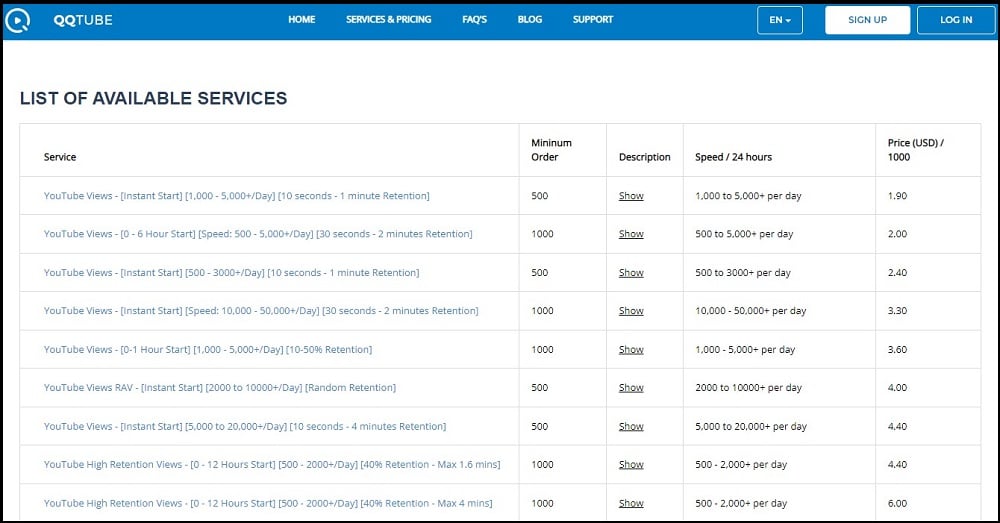This screenshot has height=523, width=1000.
Task: Show description for the 3.30 priced service
Action: [631, 311]
